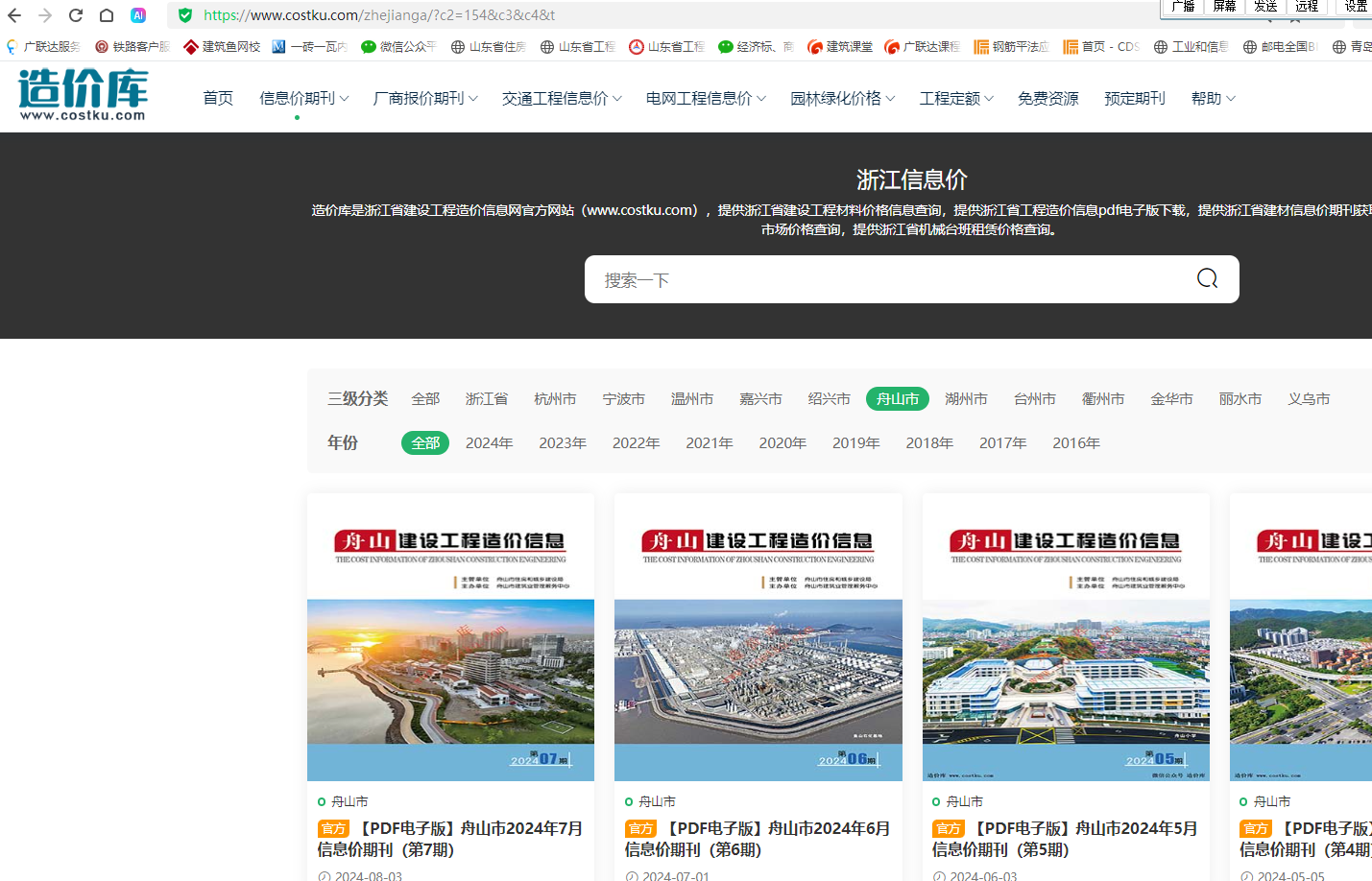Viewport: 1372px width, 881px height.
Task: Filter by 金华市 category
Action: click(x=1172, y=398)
